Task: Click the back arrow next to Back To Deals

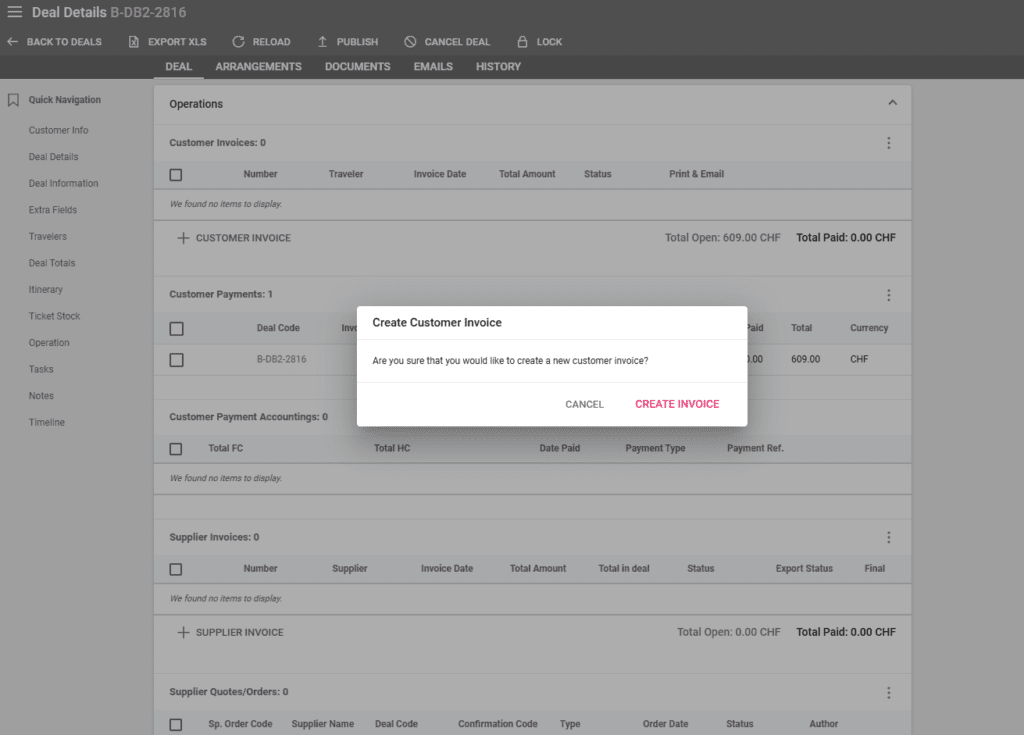Action: 12,41
